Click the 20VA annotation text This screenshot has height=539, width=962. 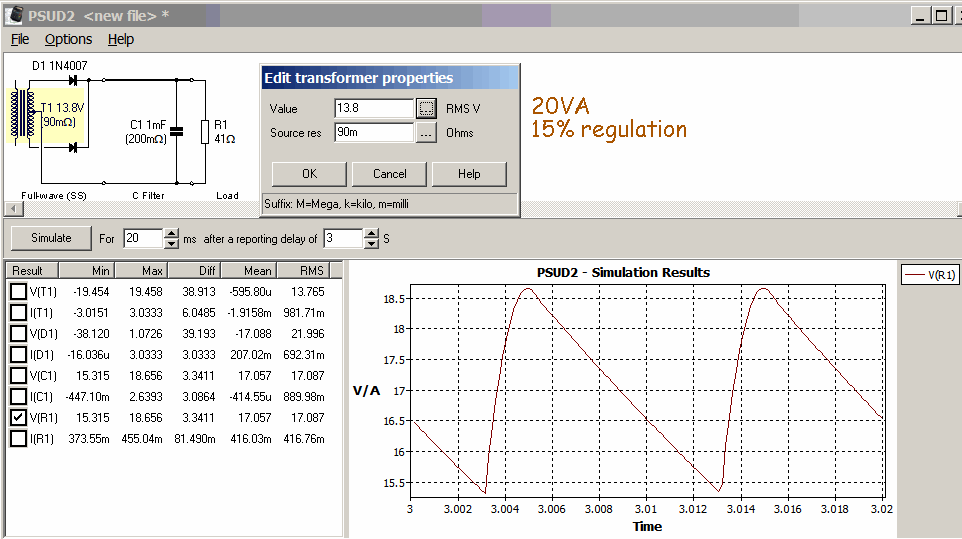(x=560, y=106)
